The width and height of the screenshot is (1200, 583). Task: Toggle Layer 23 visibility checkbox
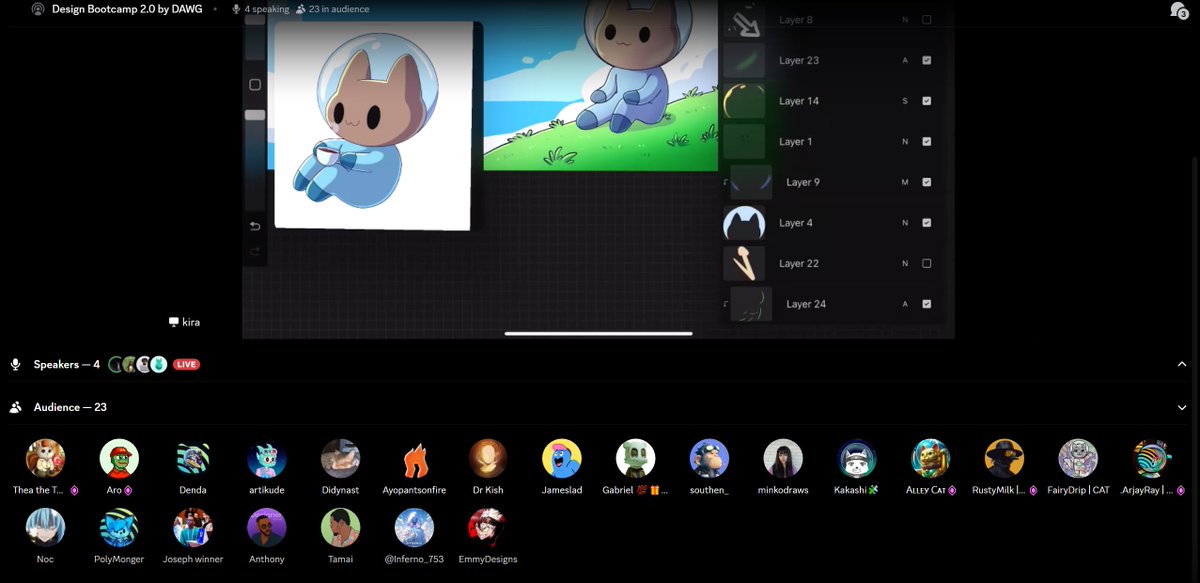926,60
